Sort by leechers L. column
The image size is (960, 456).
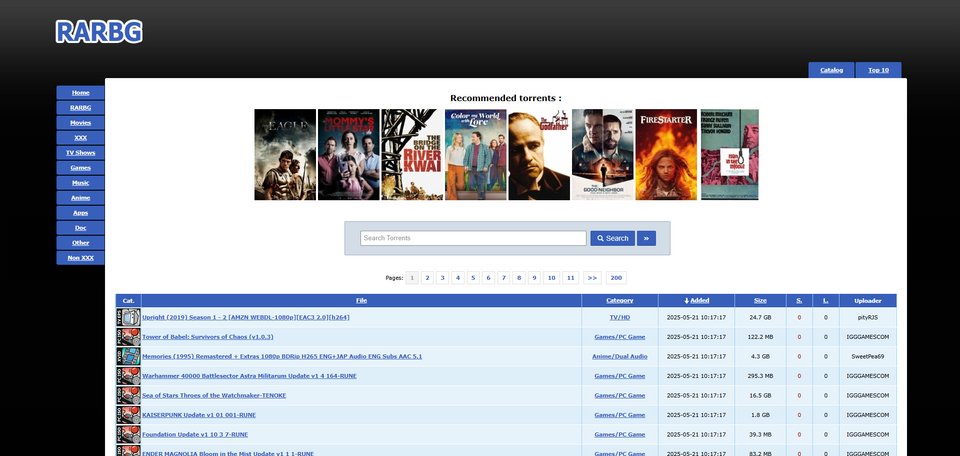(825, 301)
